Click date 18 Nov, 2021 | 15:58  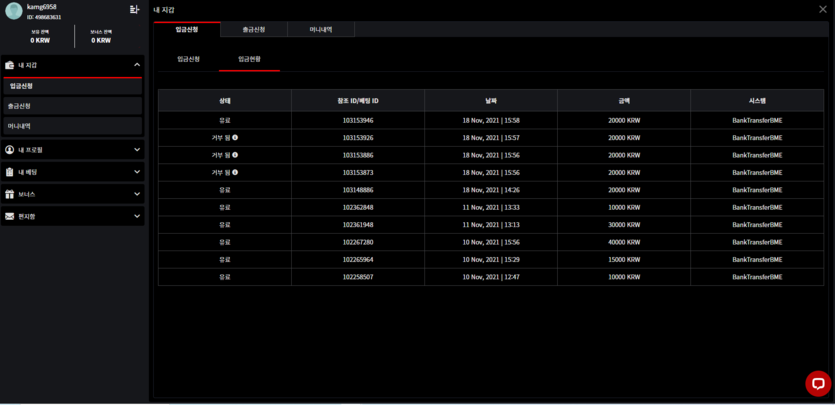[491, 120]
